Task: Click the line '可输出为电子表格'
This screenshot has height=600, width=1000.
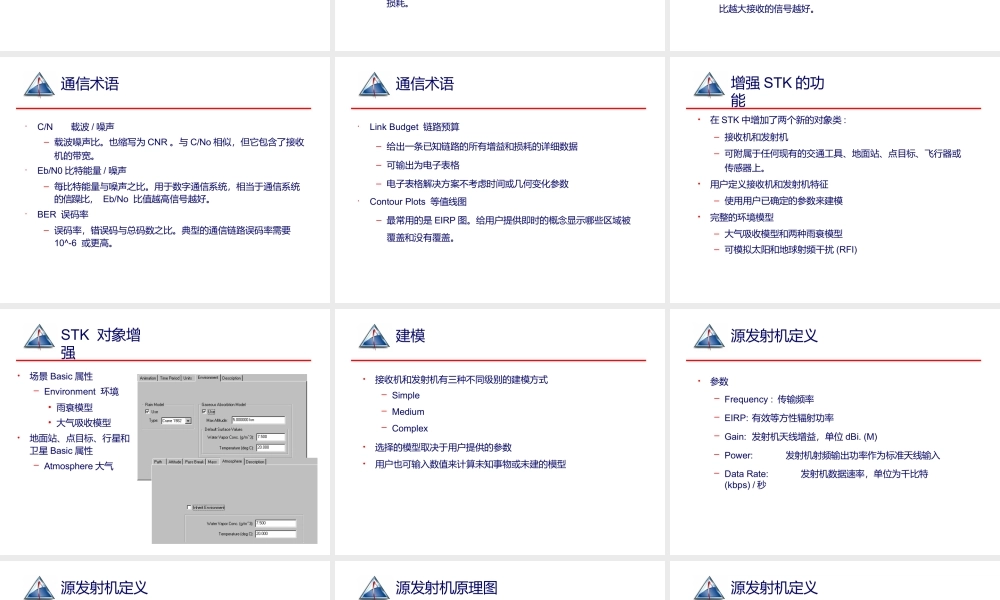Action: 423,165
